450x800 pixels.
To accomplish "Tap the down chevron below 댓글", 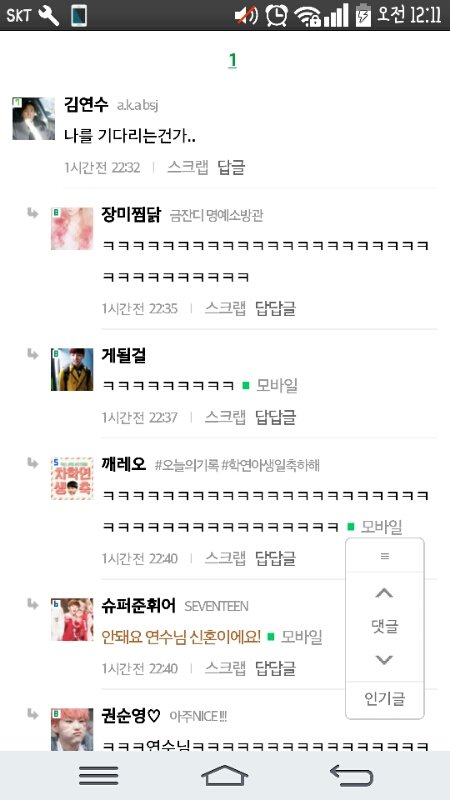I will pos(384,660).
